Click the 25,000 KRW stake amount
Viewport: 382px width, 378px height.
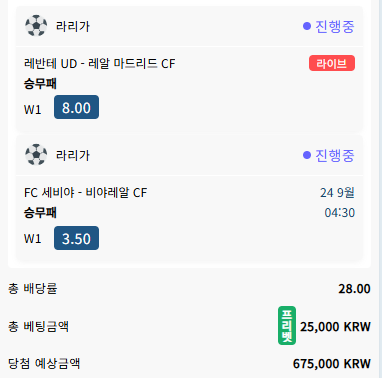(335, 327)
